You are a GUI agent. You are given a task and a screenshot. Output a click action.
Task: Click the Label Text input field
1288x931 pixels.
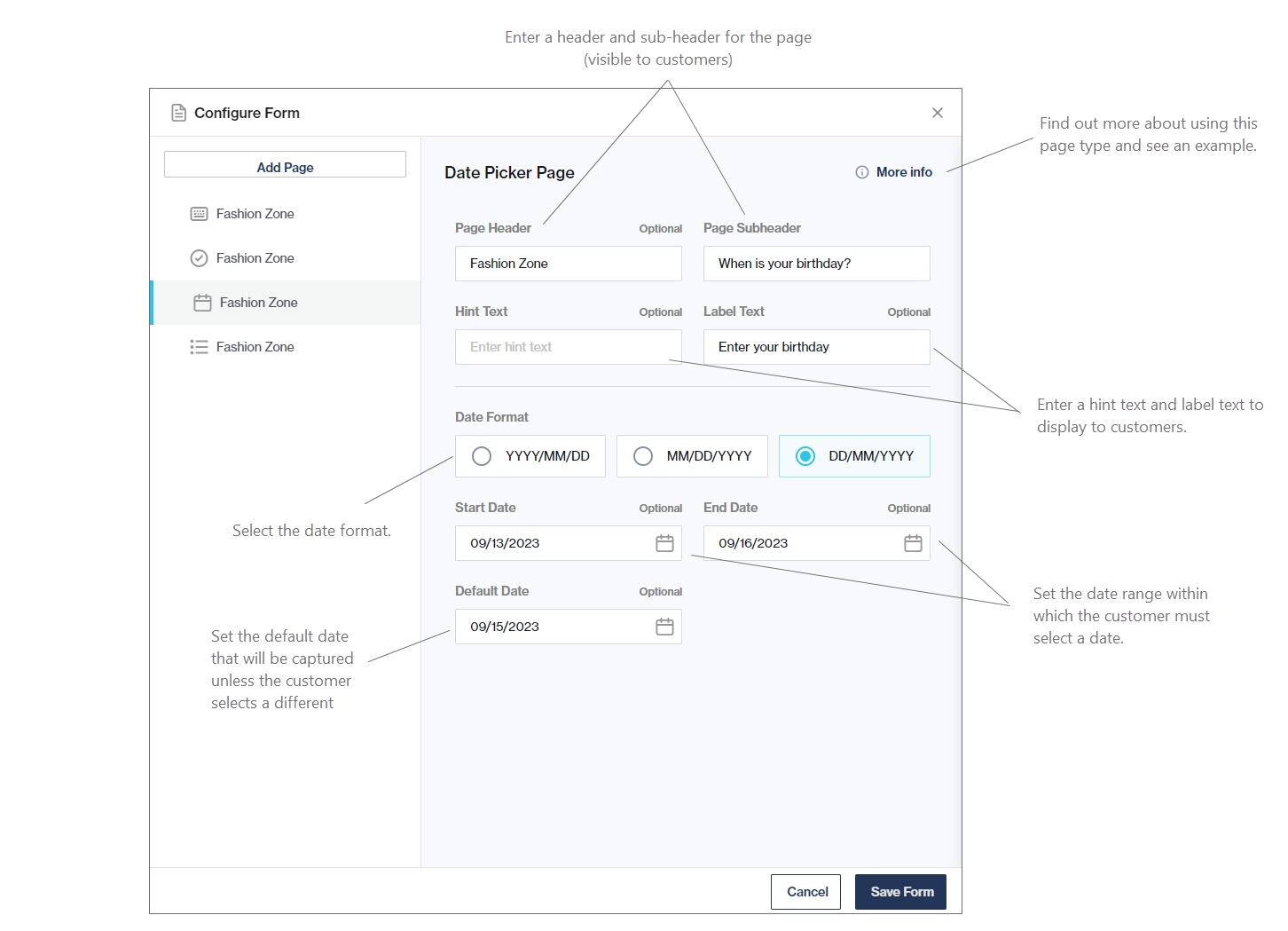coord(816,347)
